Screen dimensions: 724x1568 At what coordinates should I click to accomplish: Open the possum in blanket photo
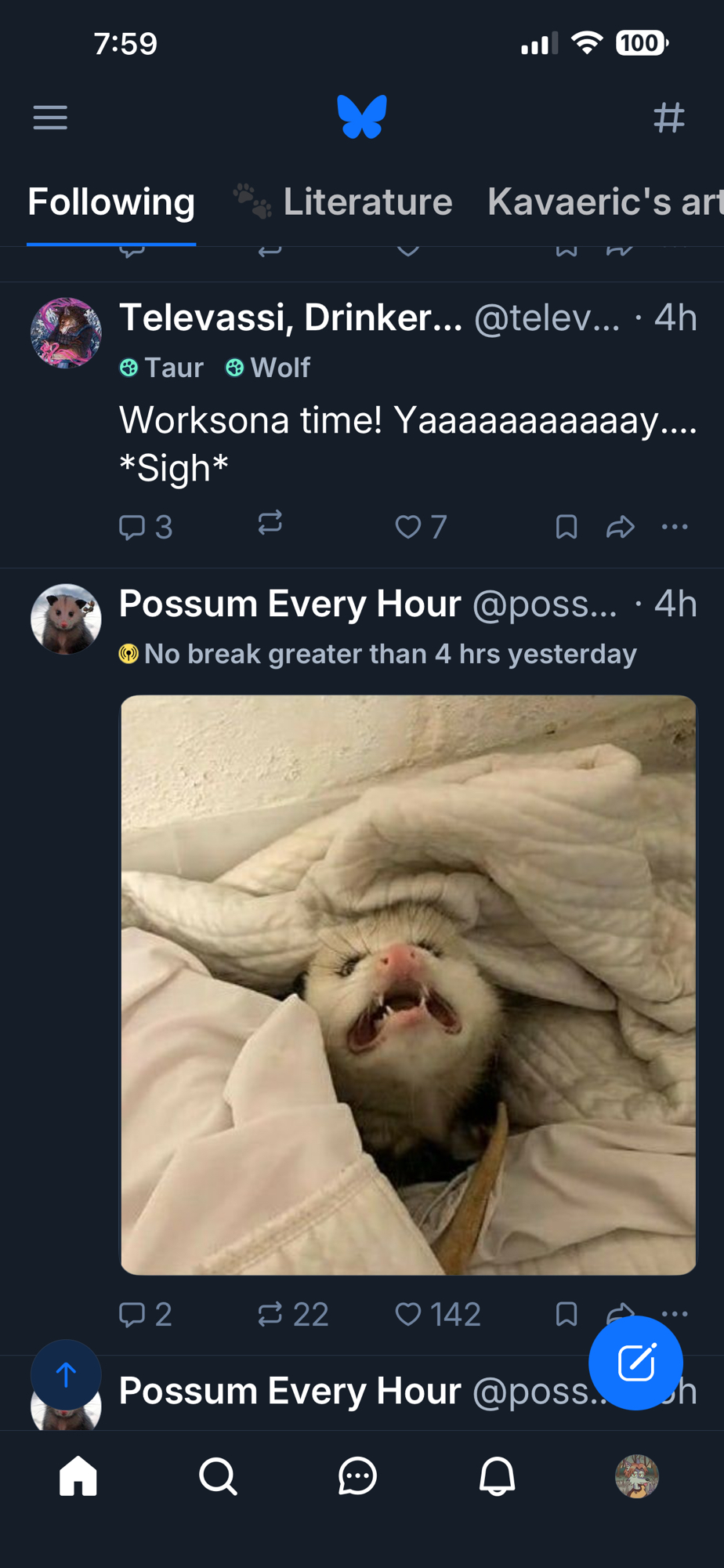pyautogui.click(x=408, y=985)
